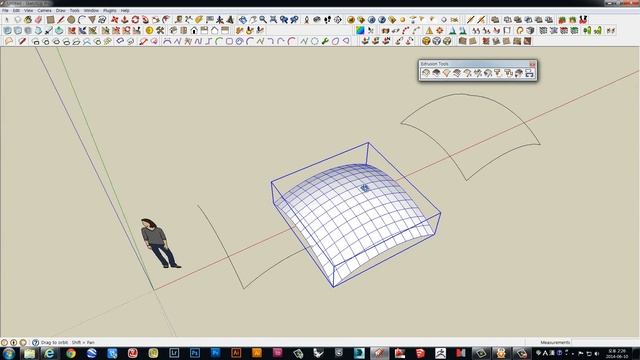
Task: Open the File menu
Action: [x=5, y=11]
